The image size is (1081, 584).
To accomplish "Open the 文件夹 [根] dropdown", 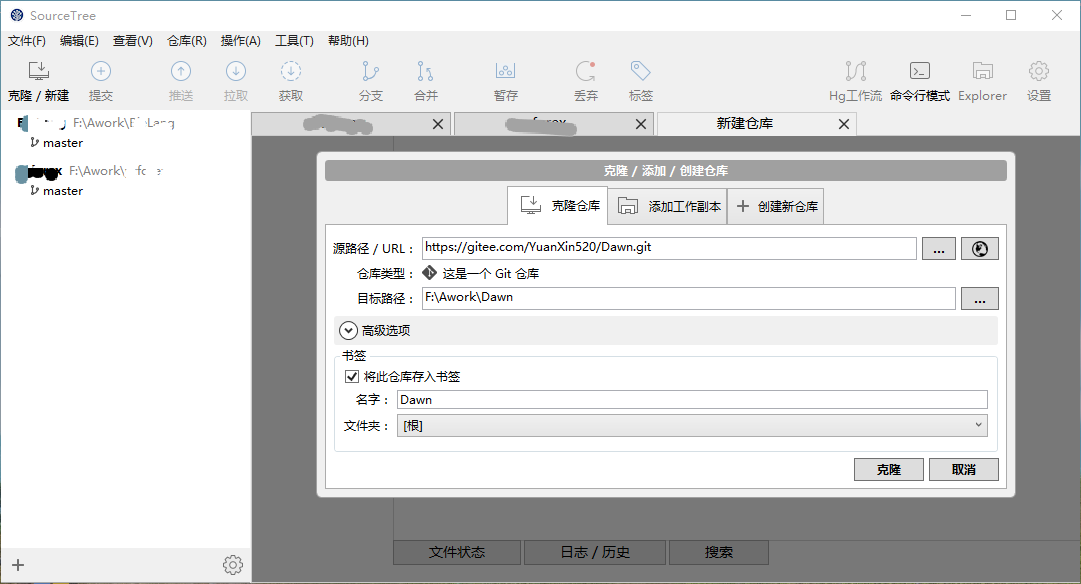I will pos(692,425).
